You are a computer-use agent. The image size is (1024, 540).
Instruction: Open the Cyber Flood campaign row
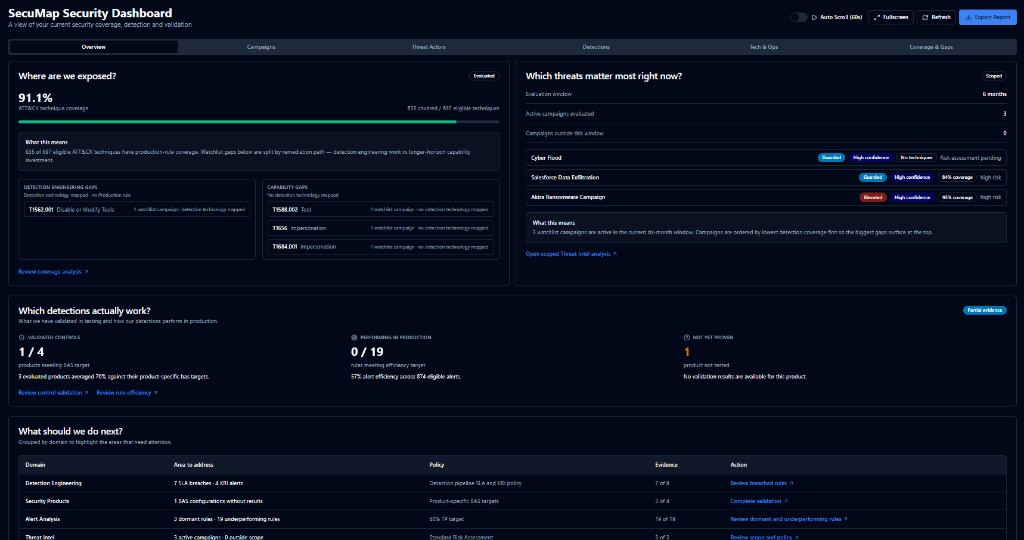[765, 157]
